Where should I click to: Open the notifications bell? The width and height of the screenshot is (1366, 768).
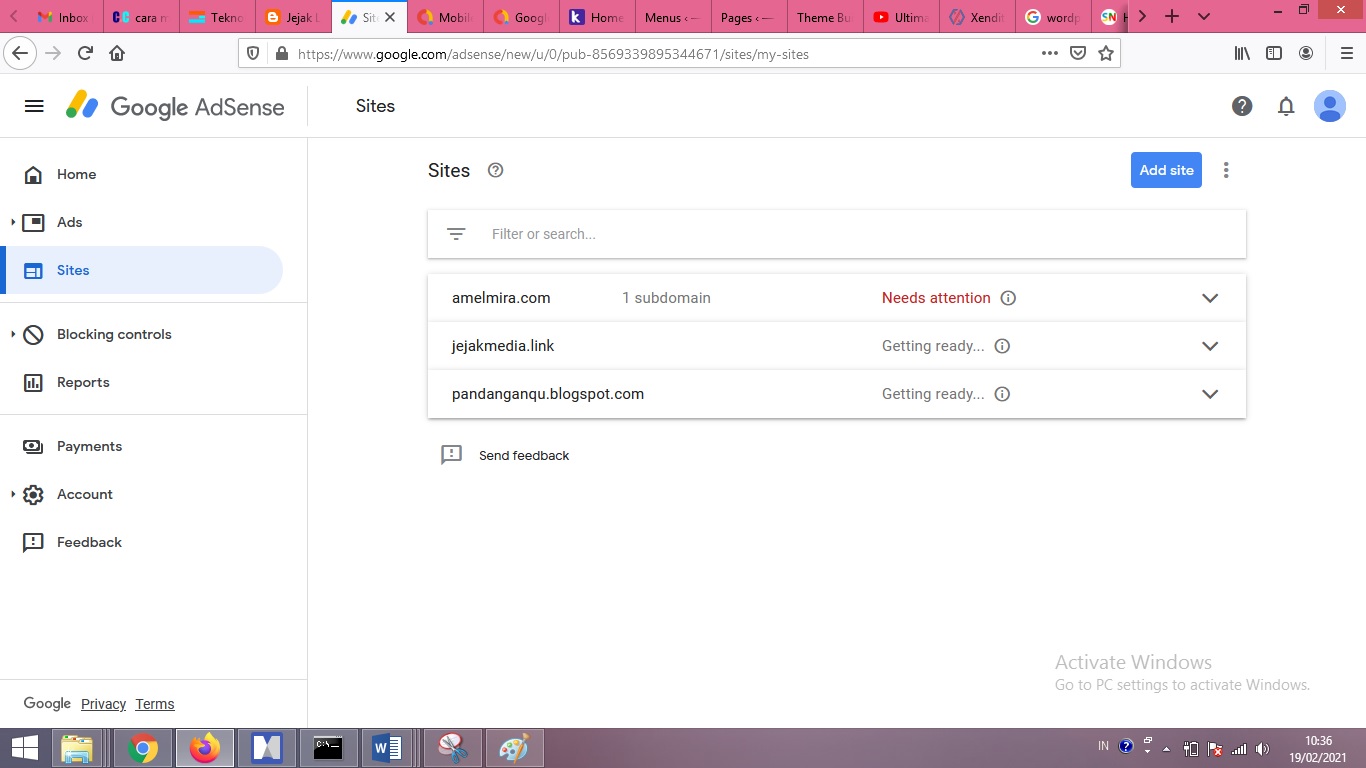point(1286,106)
